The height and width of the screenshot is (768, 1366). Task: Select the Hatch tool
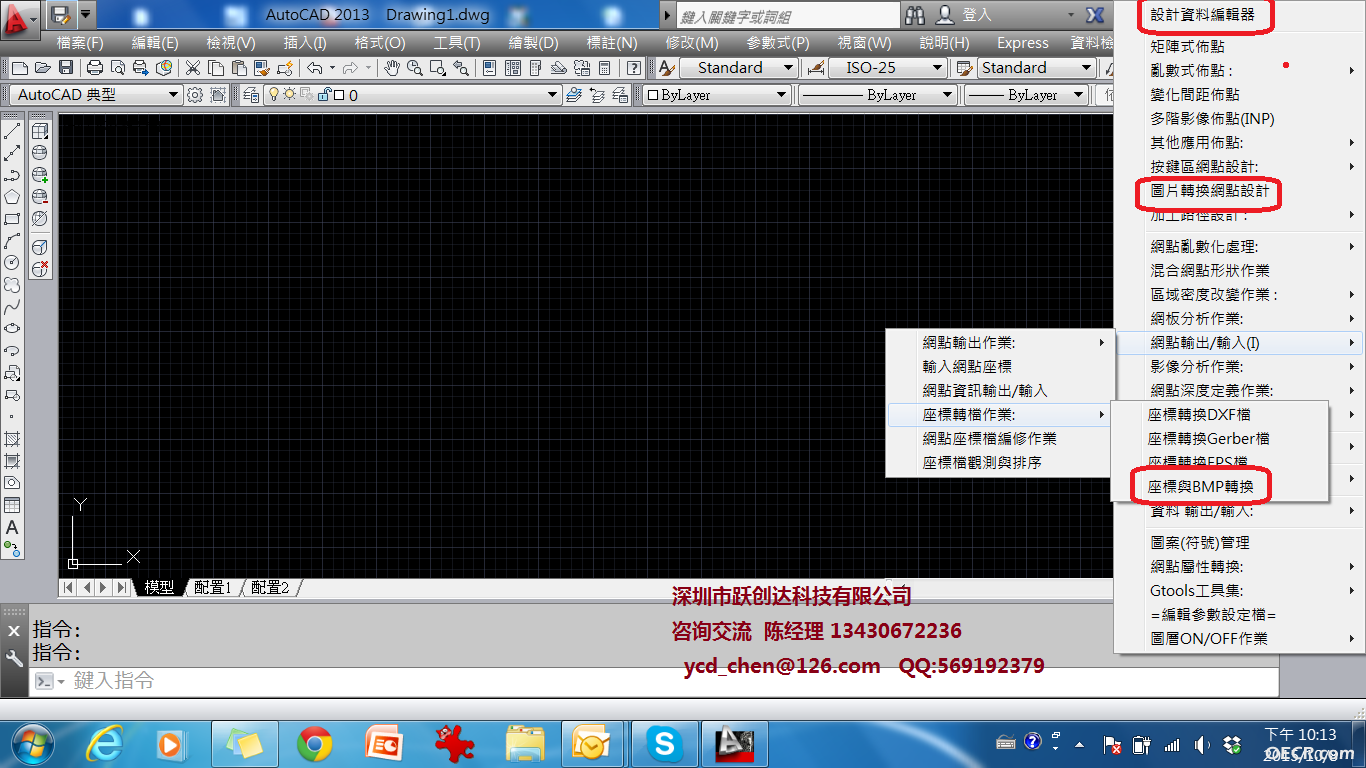(x=12, y=439)
